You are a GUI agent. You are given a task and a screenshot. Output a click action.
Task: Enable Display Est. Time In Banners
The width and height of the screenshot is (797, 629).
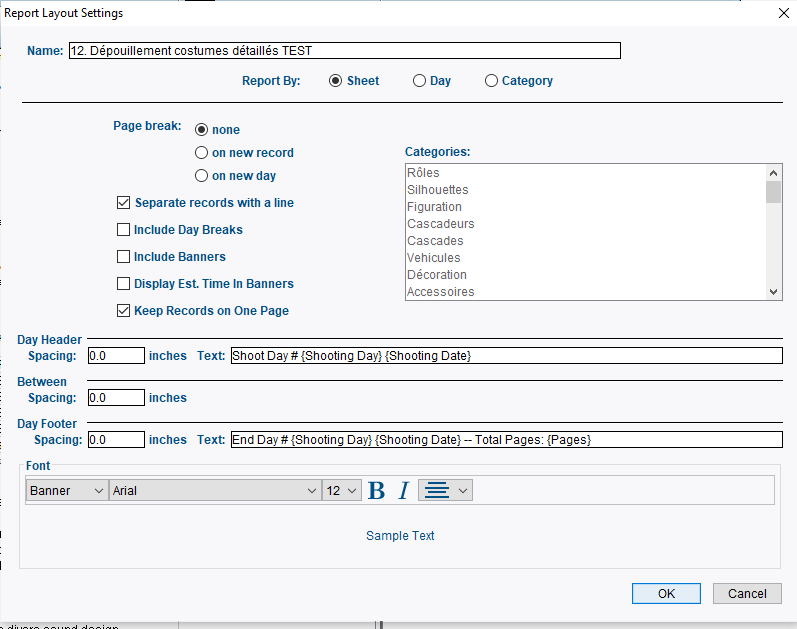coord(124,284)
